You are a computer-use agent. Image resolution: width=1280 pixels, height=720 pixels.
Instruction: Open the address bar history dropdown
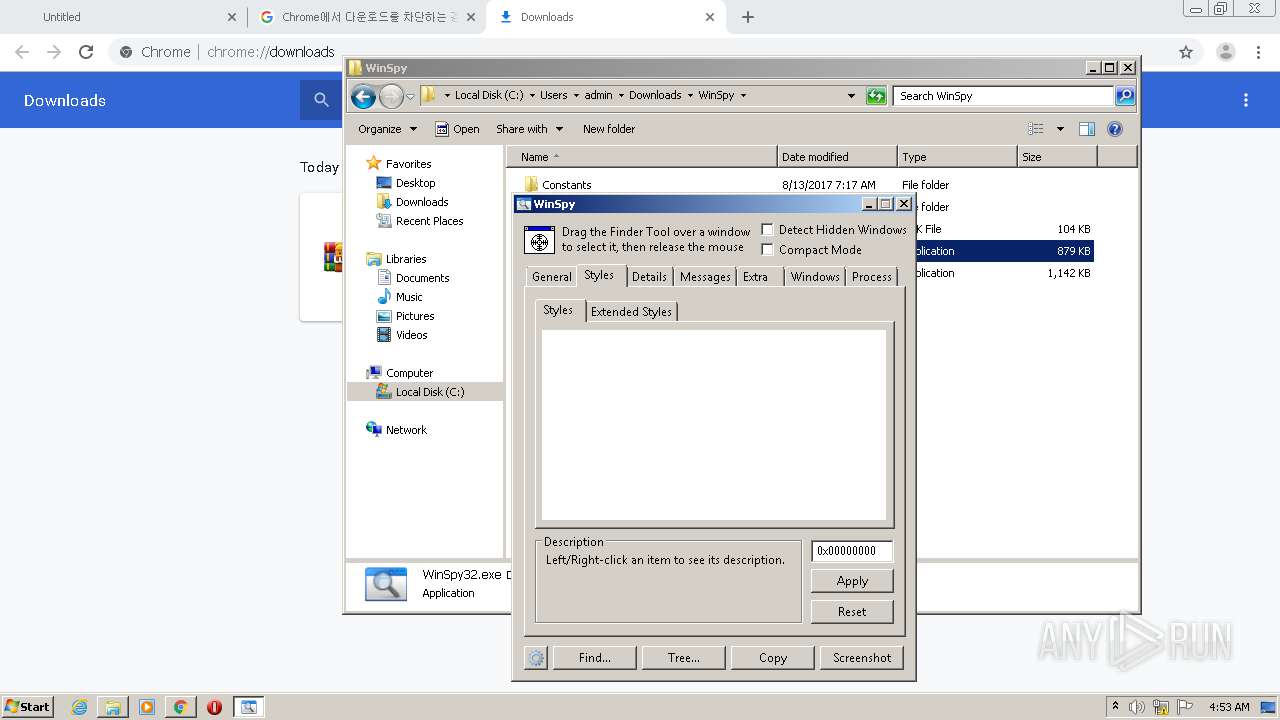coord(851,96)
